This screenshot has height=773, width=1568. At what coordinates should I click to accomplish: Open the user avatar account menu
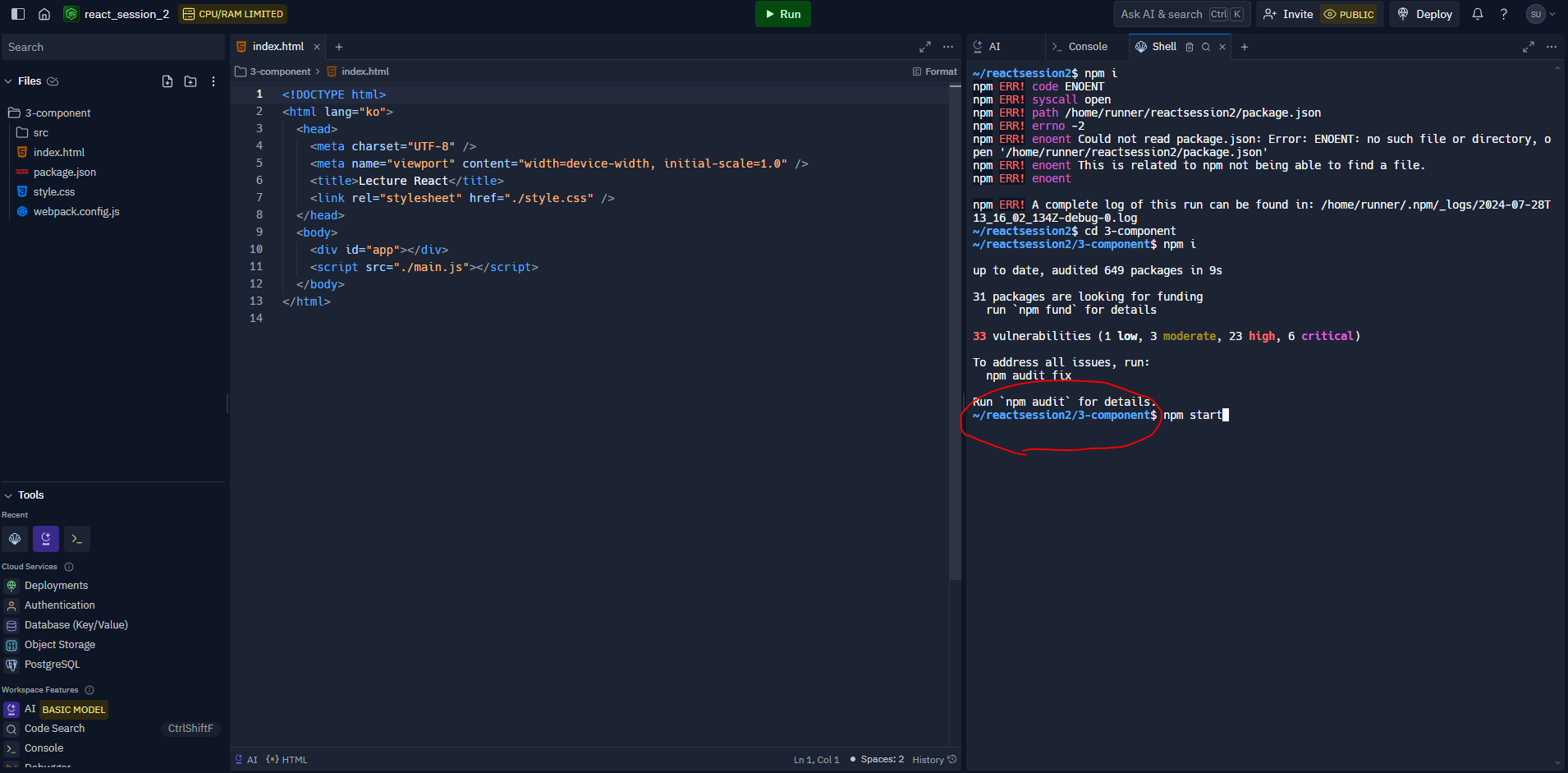coord(1541,14)
